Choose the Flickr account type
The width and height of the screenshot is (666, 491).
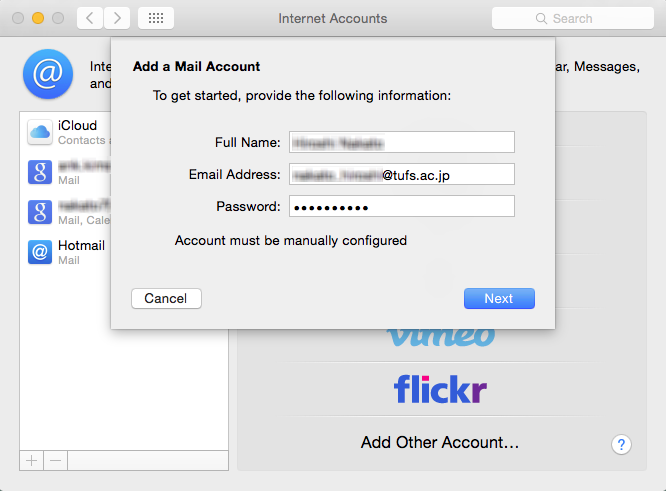point(440,389)
